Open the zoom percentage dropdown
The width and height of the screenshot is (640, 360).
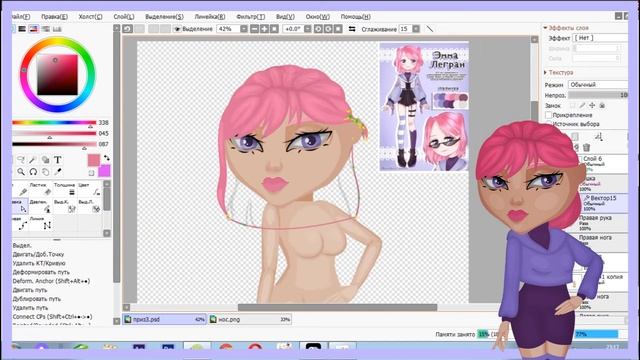(244, 29)
